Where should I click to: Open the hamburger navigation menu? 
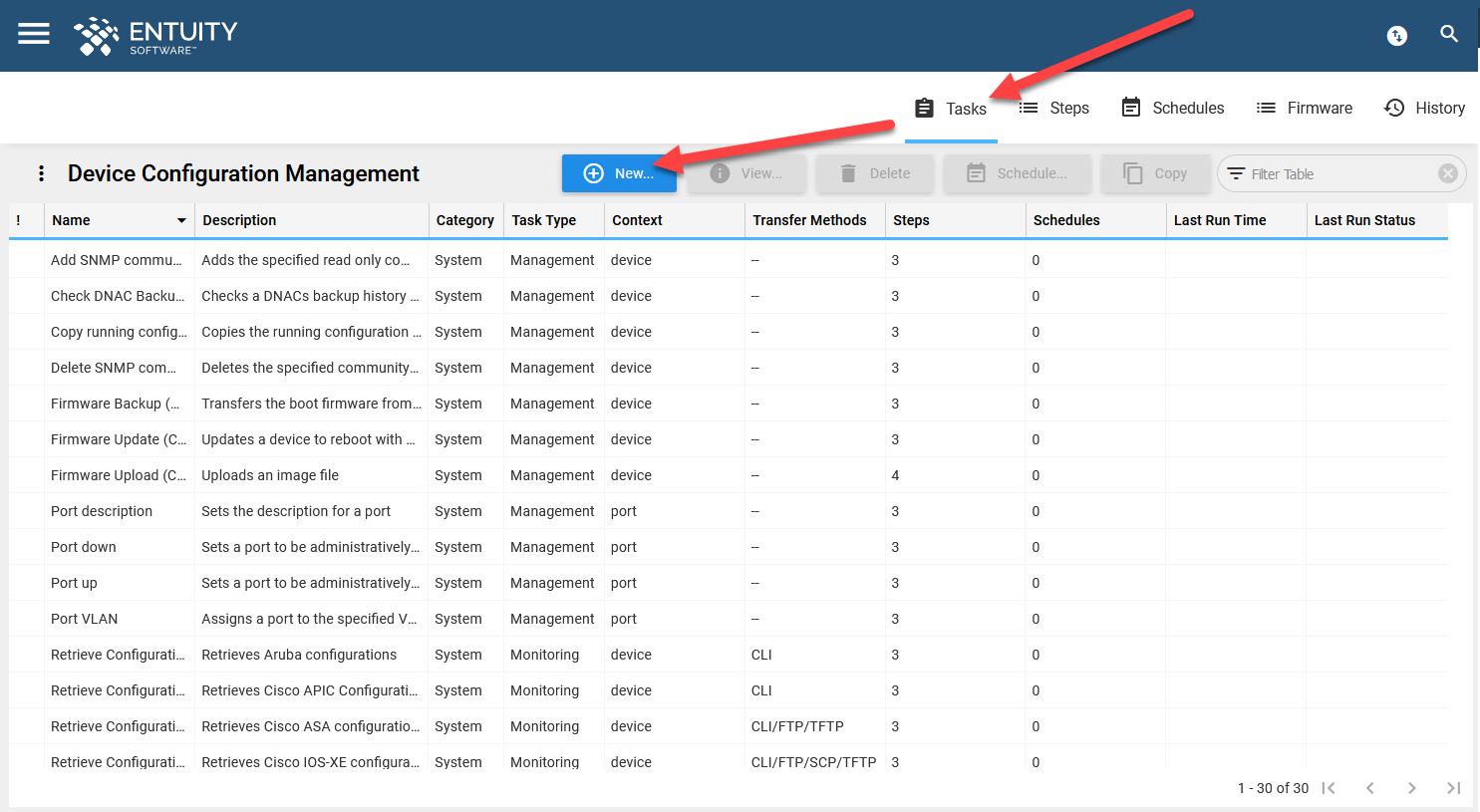[33, 35]
